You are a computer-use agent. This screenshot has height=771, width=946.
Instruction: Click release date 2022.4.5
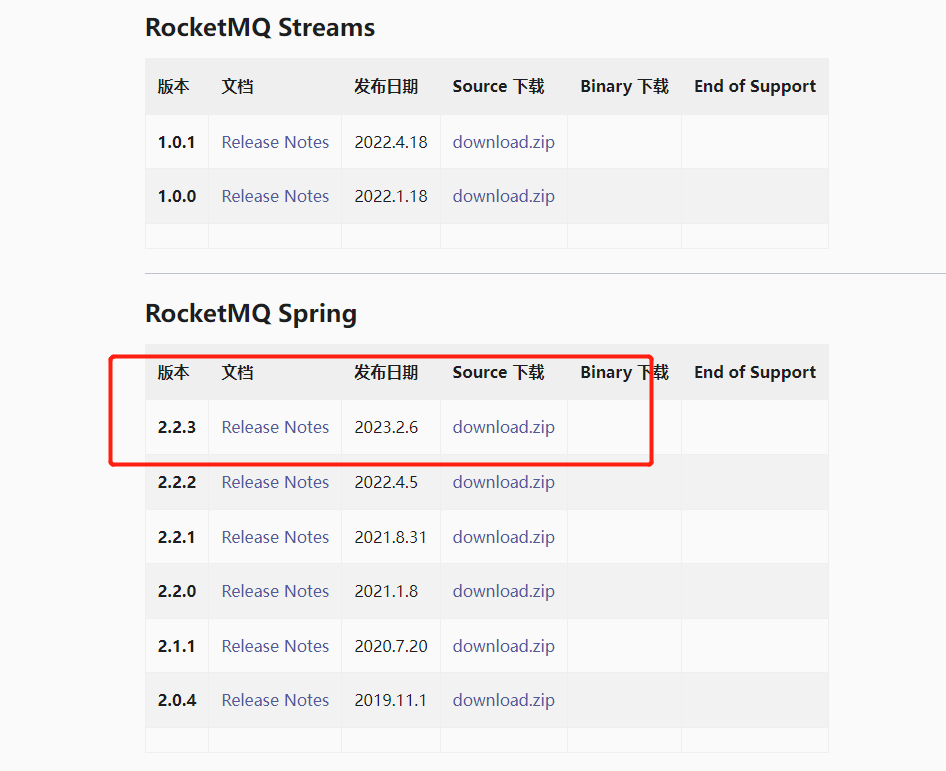pyautogui.click(x=386, y=483)
